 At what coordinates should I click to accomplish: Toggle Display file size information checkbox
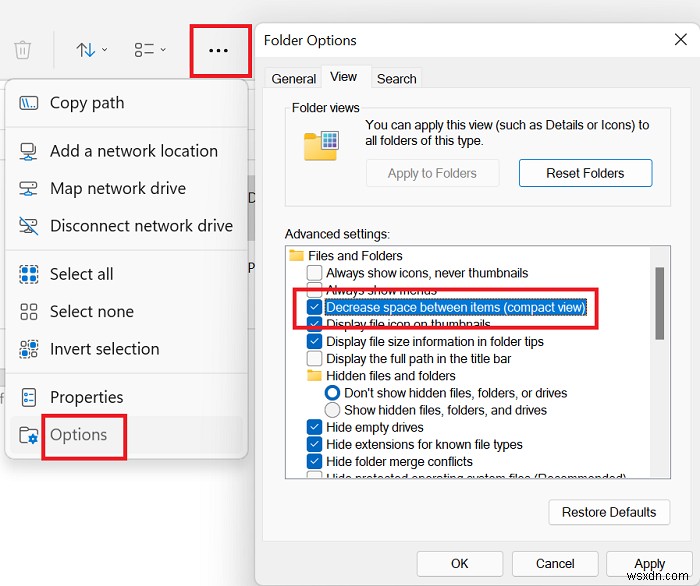(314, 341)
